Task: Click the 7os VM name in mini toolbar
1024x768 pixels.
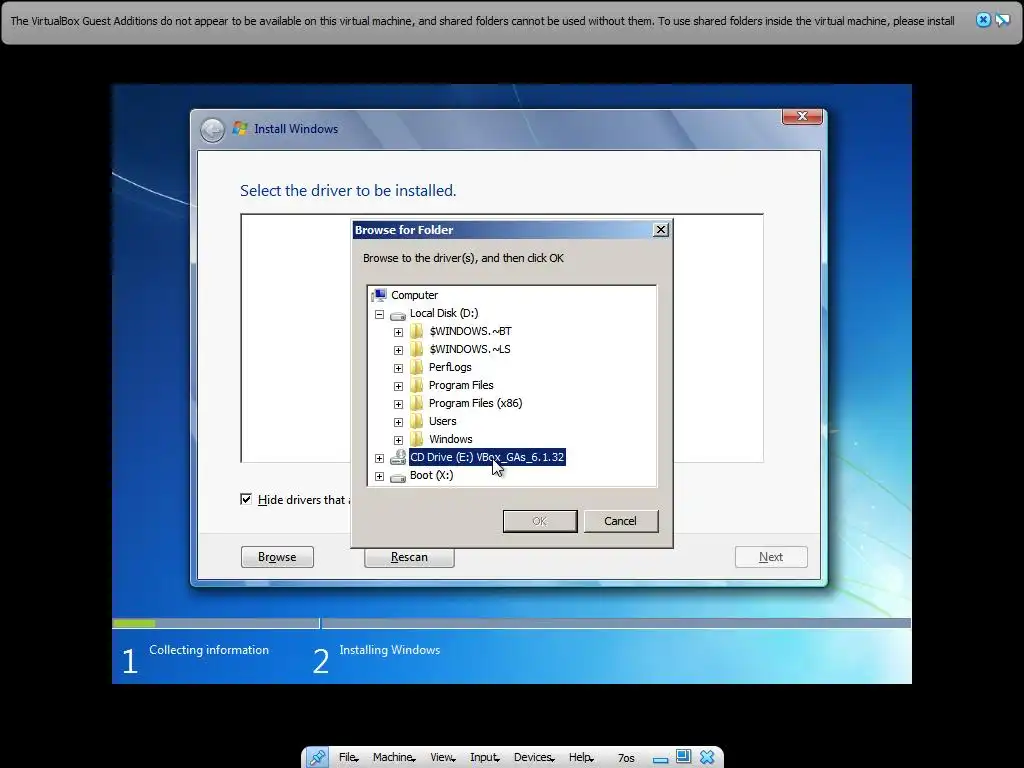Action: click(x=626, y=758)
